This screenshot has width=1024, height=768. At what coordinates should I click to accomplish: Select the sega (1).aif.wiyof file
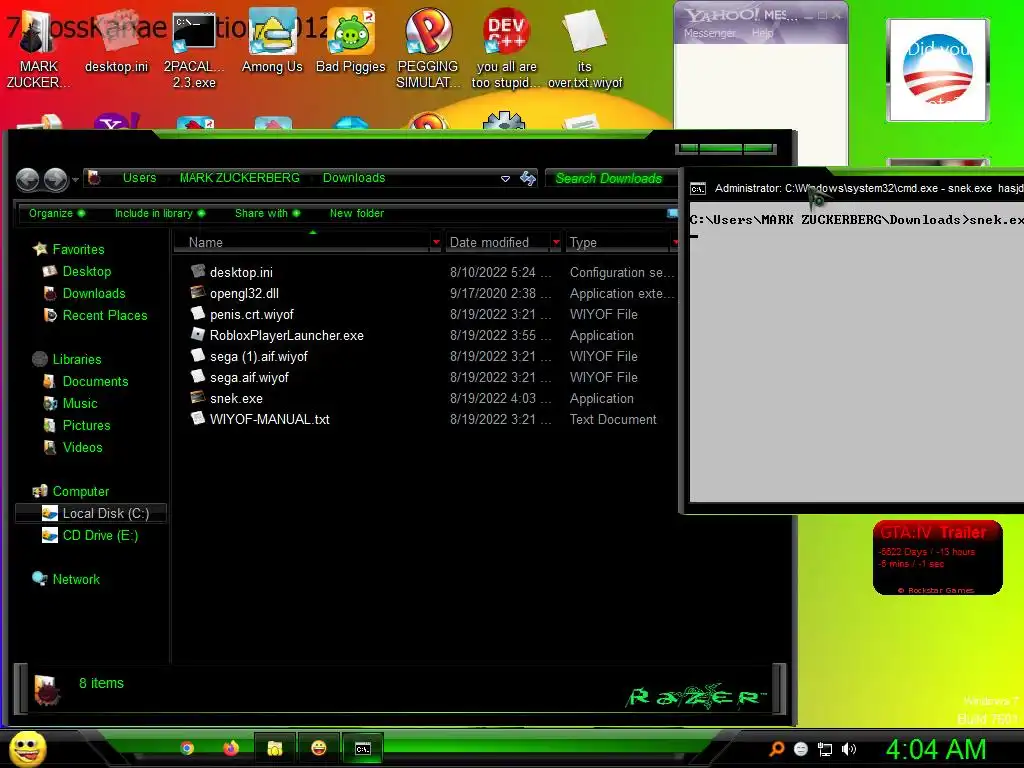point(431,356)
